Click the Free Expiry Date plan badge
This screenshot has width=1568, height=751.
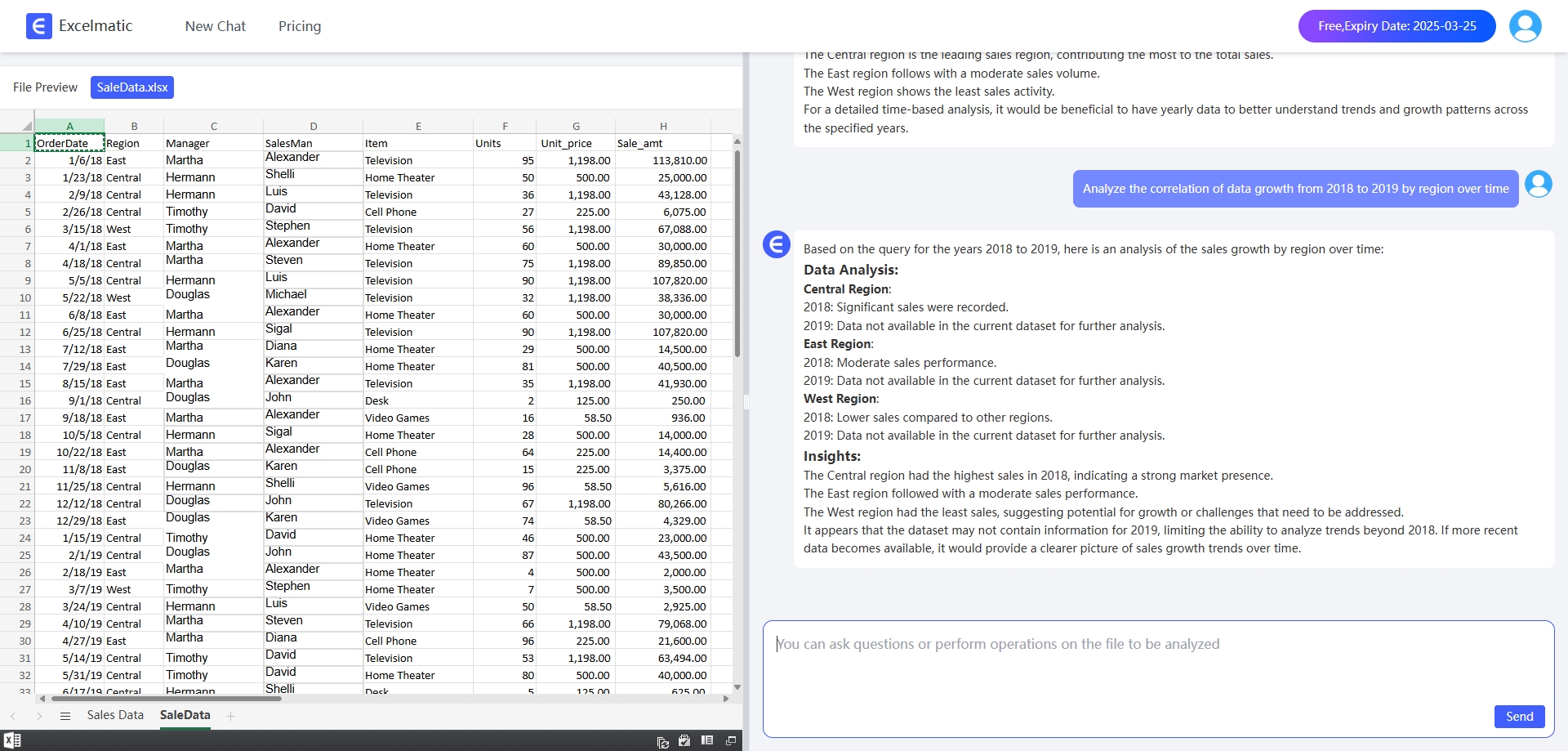click(1396, 26)
